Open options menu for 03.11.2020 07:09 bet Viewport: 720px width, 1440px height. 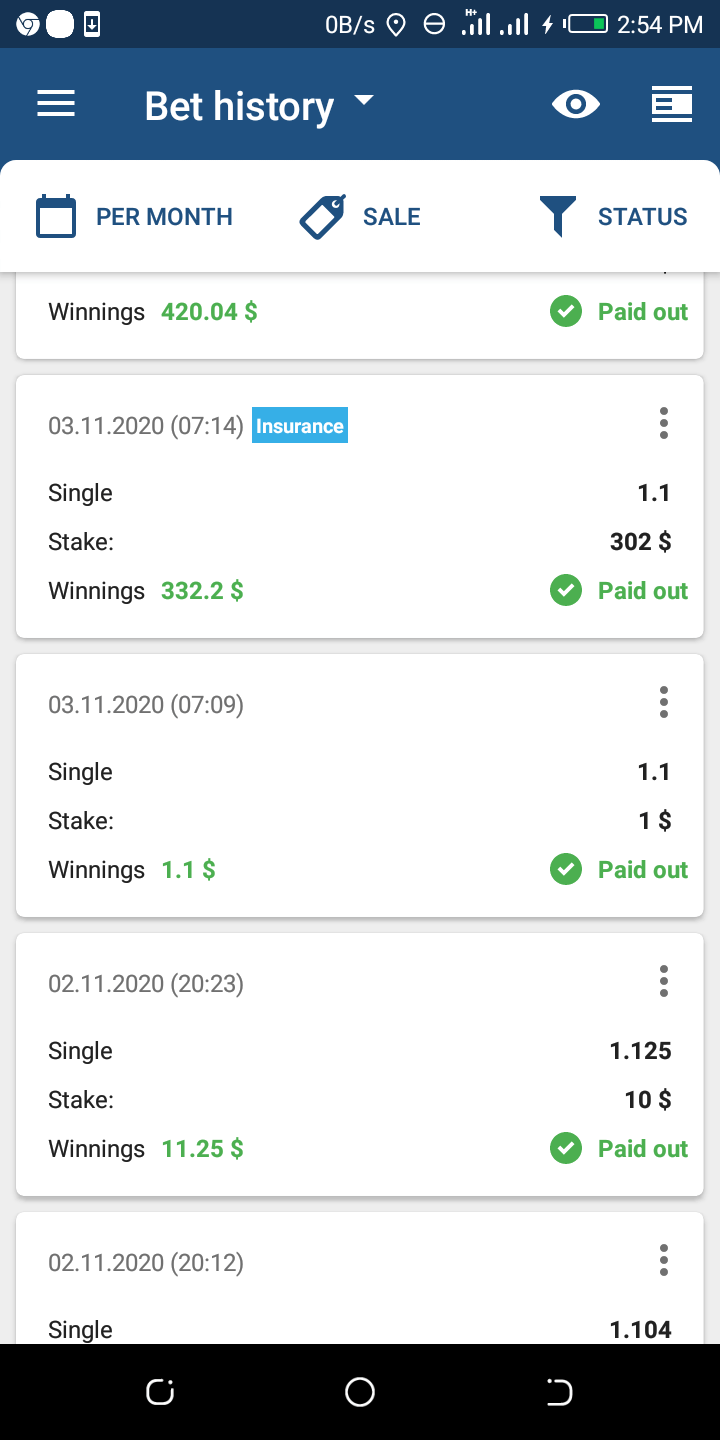(x=663, y=703)
